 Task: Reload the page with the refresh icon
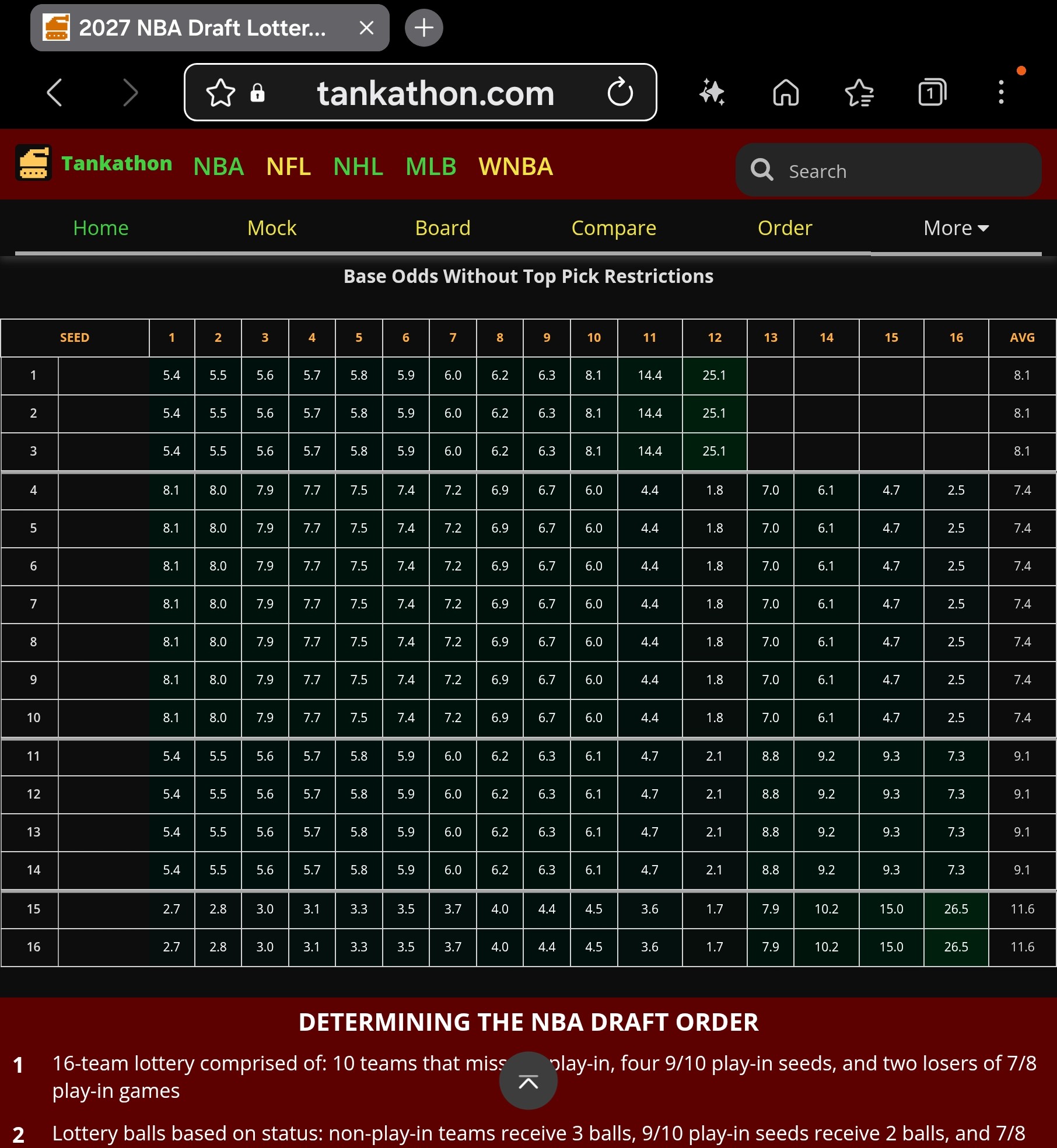click(620, 92)
